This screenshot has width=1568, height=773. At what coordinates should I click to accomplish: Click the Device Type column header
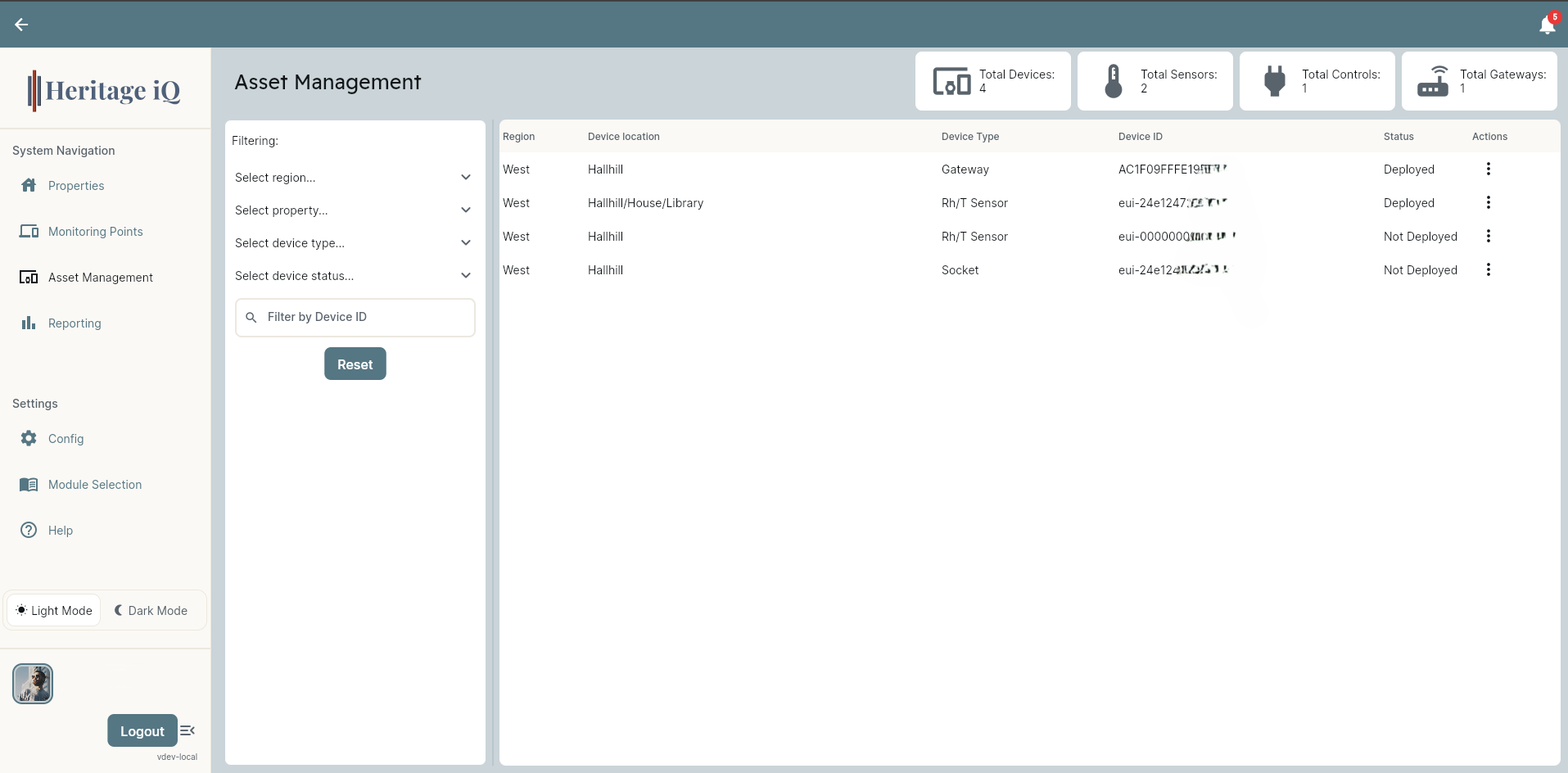pyautogui.click(x=970, y=137)
